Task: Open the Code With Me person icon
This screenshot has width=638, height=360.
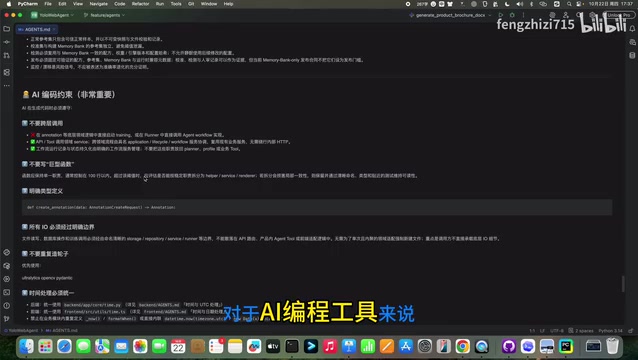Action: (566, 15)
